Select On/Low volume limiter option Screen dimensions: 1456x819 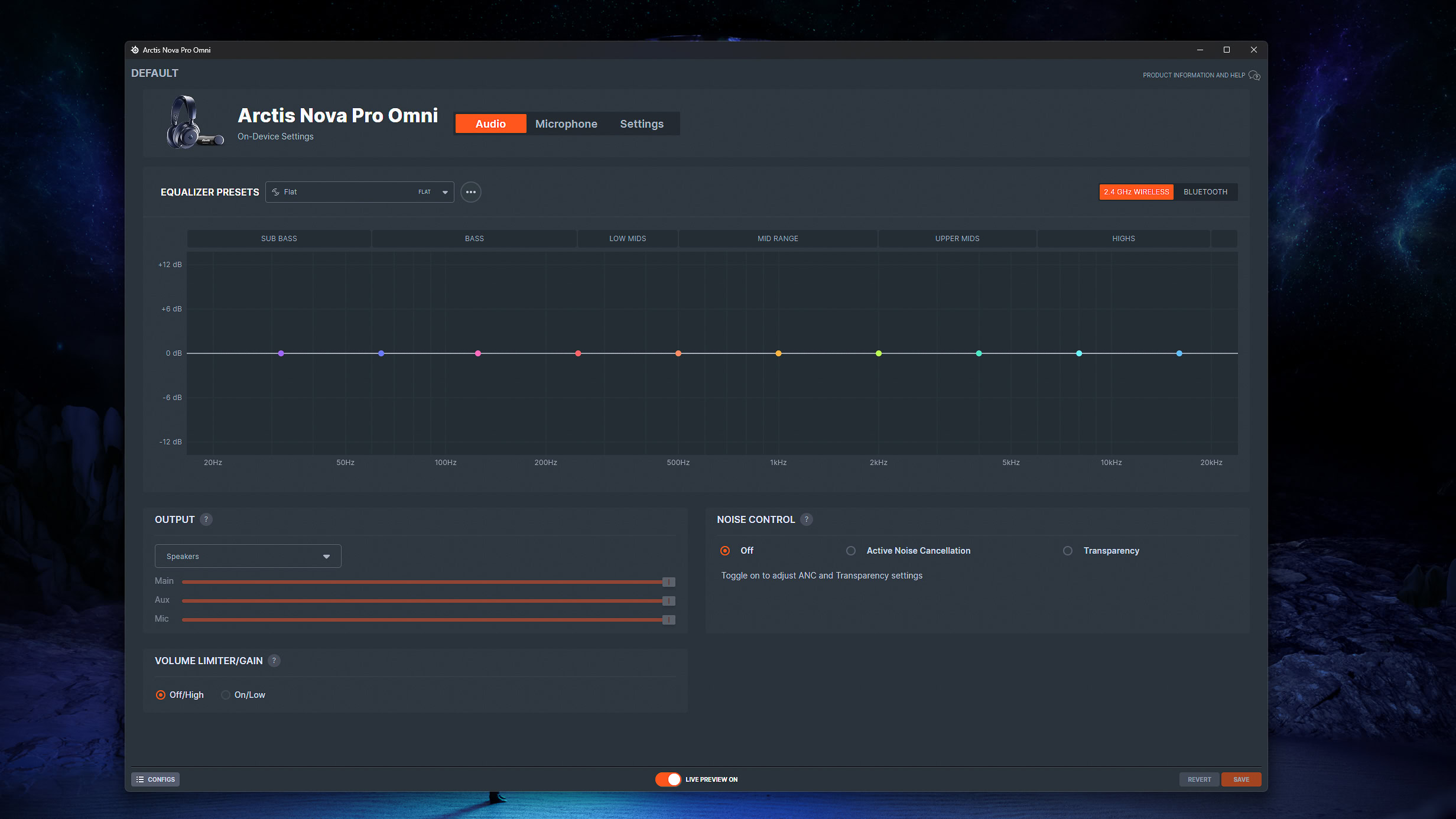(226, 695)
